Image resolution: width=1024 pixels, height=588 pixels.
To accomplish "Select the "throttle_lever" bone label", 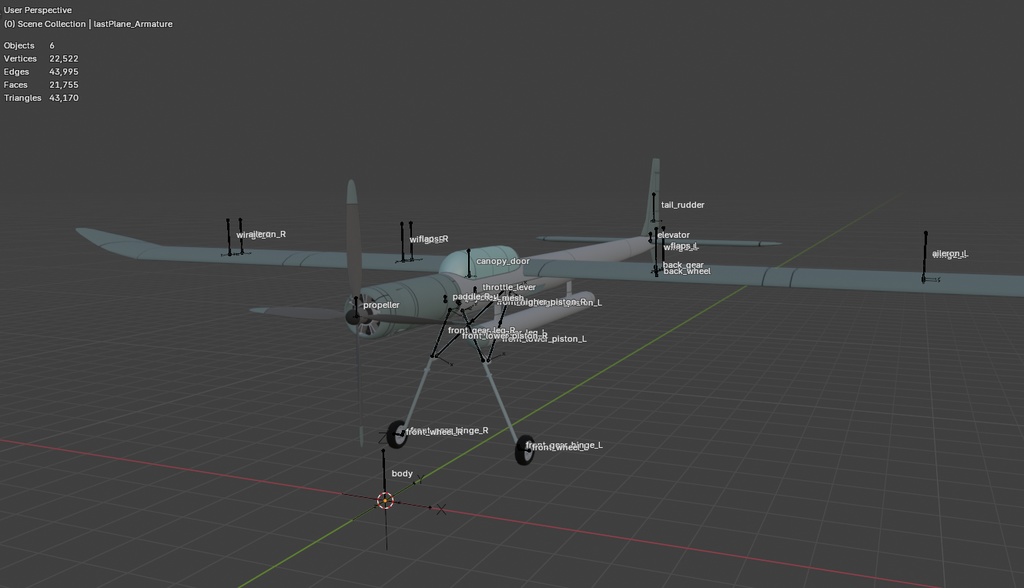I will [509, 287].
